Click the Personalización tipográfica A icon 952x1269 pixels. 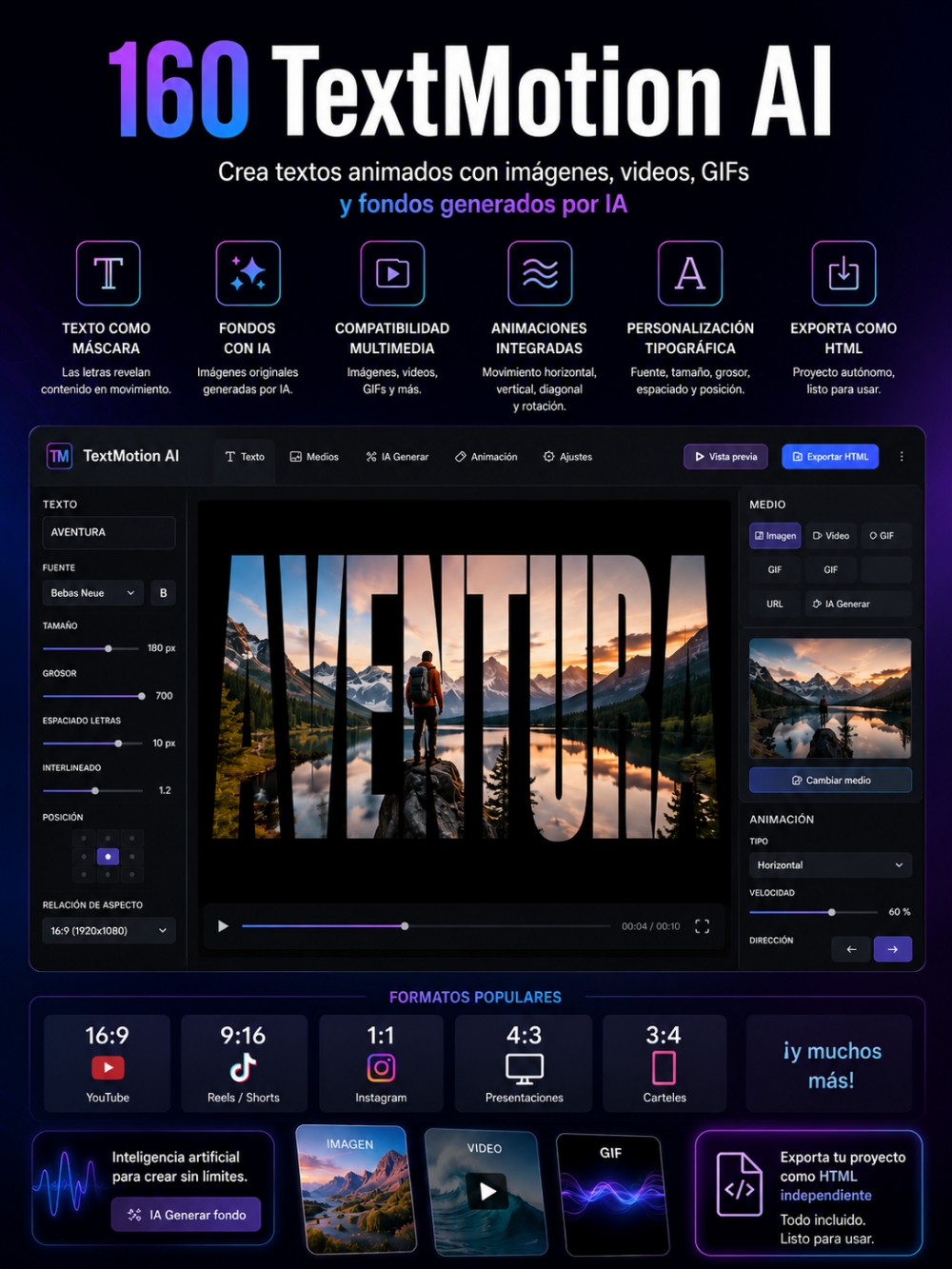[690, 273]
